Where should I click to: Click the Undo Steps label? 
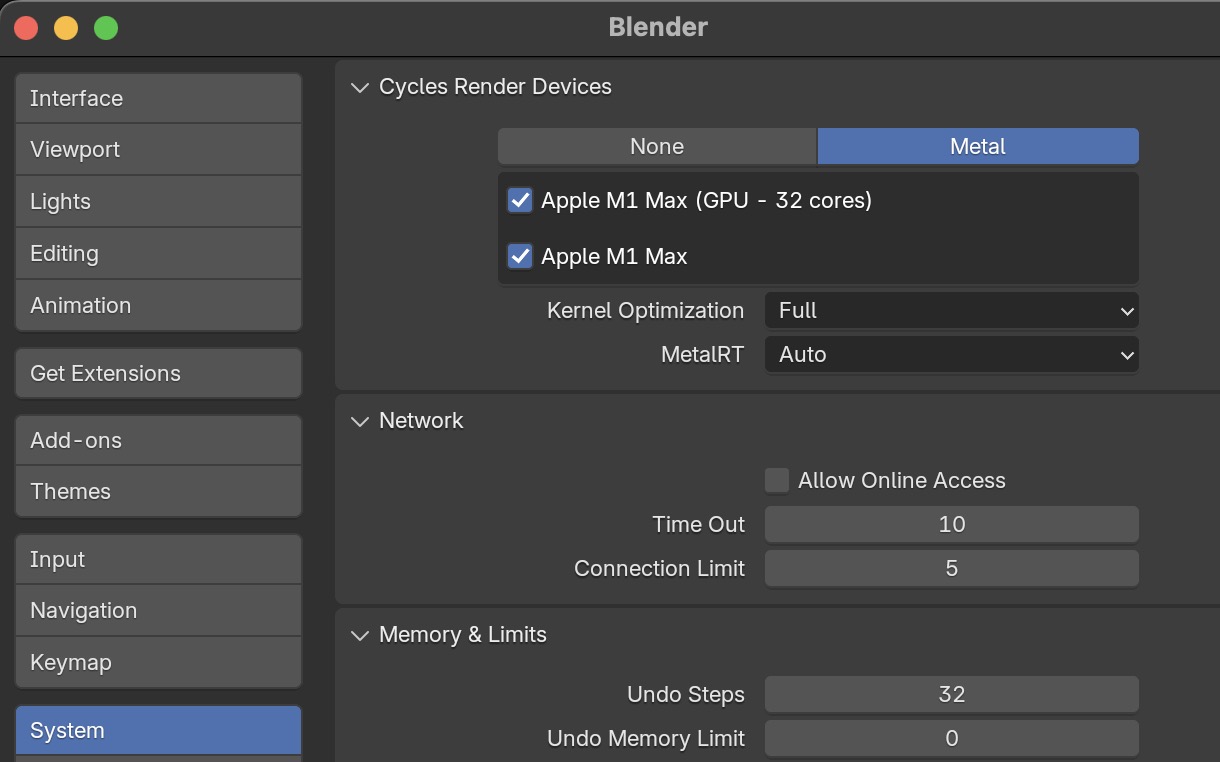coord(685,694)
